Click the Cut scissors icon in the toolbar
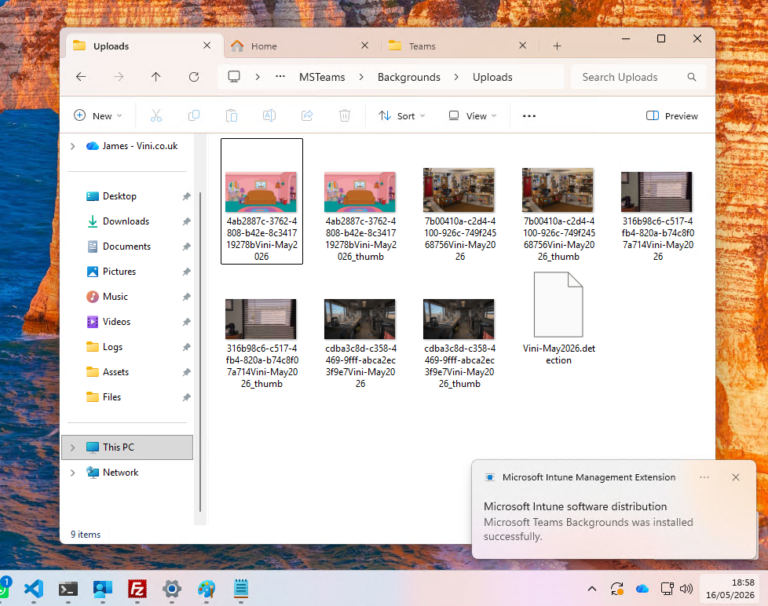The width and height of the screenshot is (768, 606). point(156,116)
